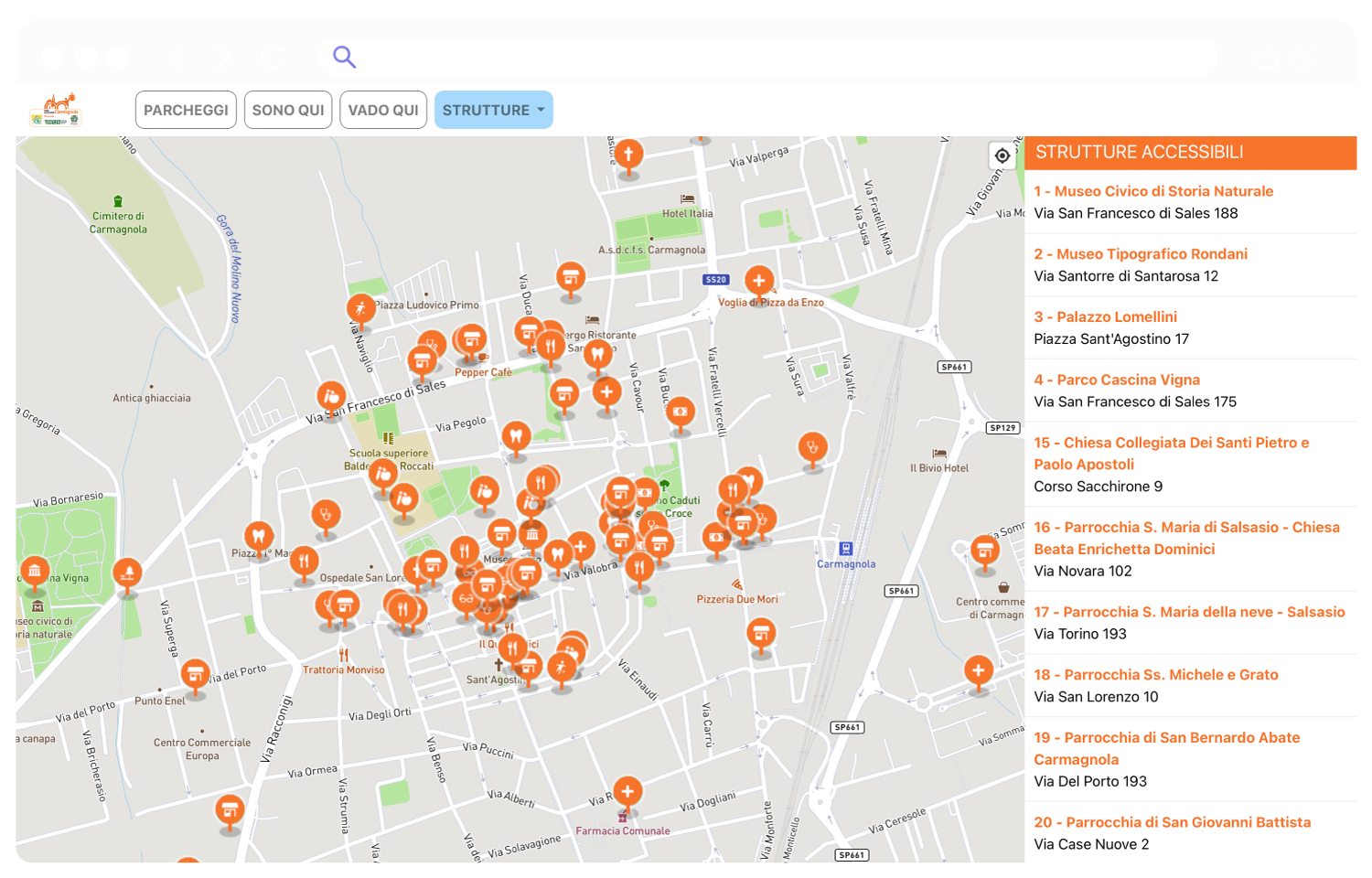The width and height of the screenshot is (1372, 878).
Task: Open 2 - Museo Tipografico Rondani
Action: tap(1141, 254)
